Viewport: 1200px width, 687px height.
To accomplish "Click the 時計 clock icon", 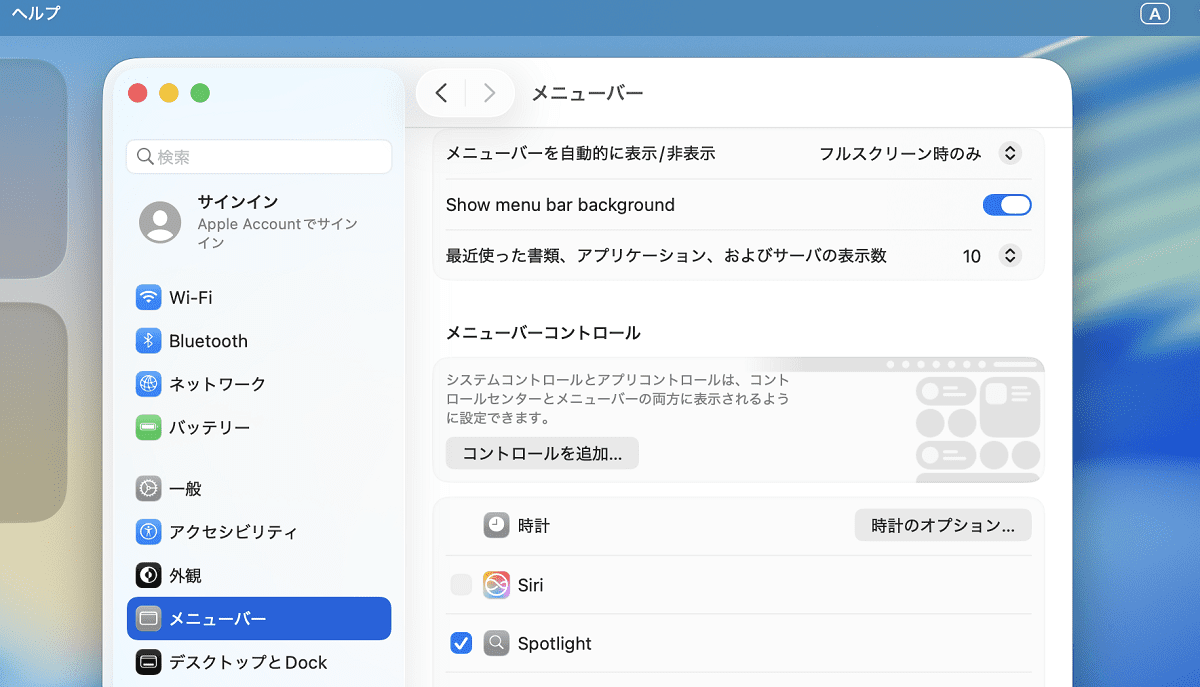I will [x=496, y=525].
